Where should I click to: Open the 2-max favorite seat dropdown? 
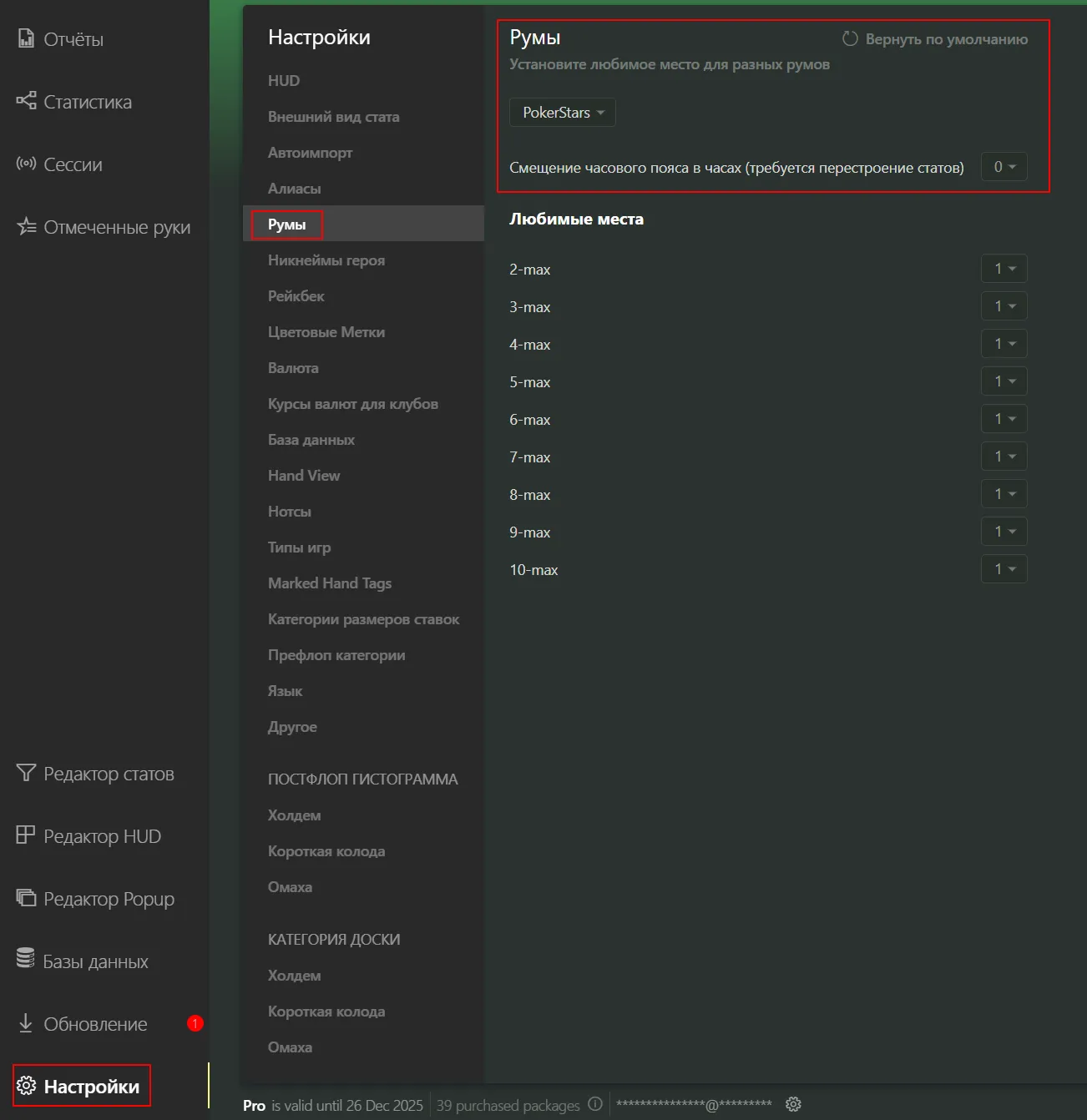pos(1004,269)
